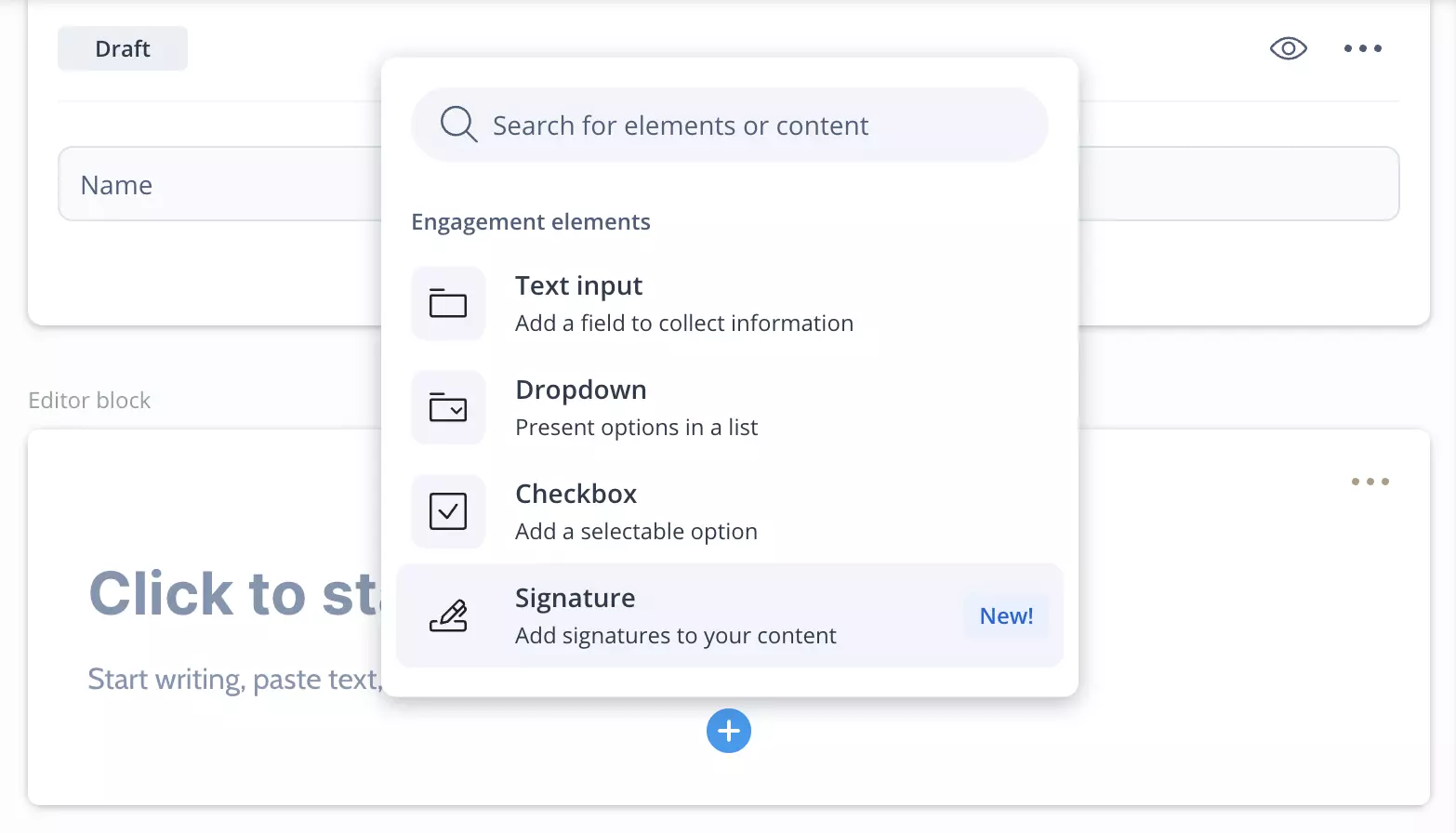Add the Signature element
The image size is (1456, 833).
tap(730, 615)
